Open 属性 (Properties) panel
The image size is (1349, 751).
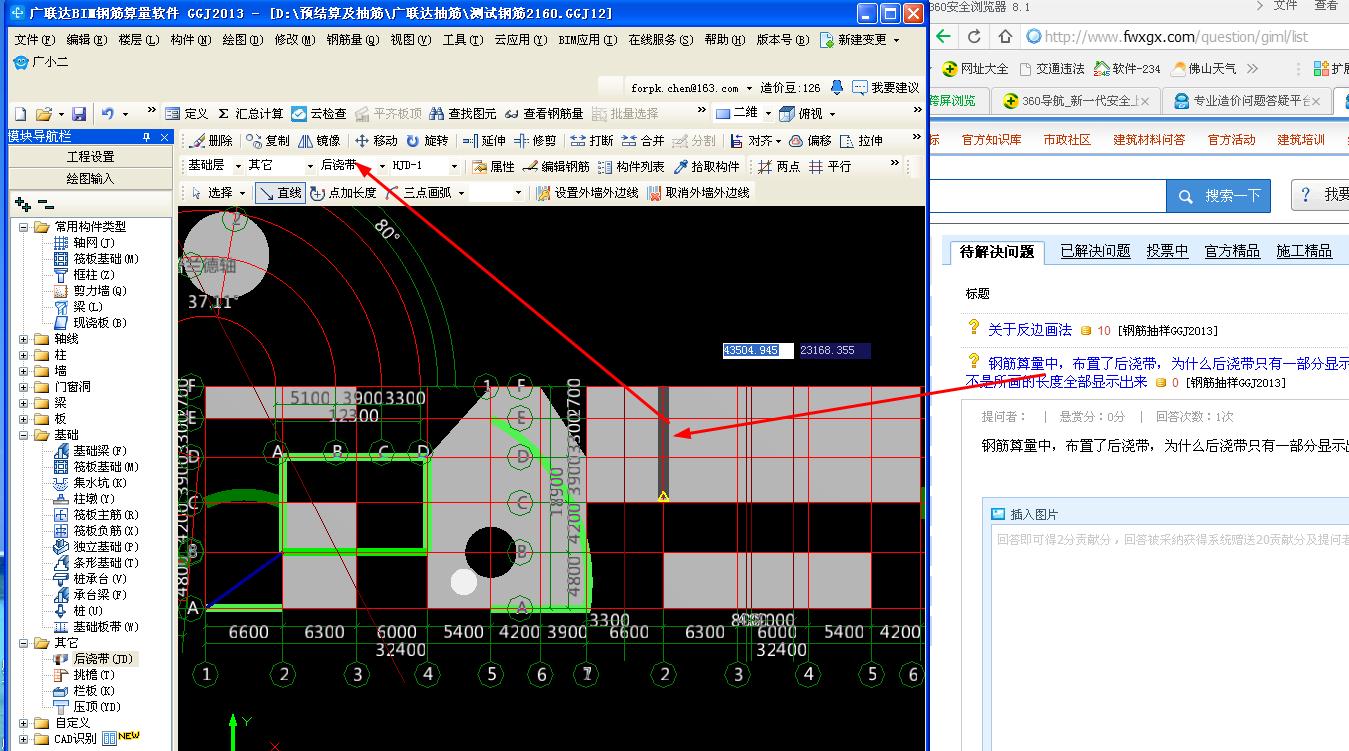tap(493, 167)
